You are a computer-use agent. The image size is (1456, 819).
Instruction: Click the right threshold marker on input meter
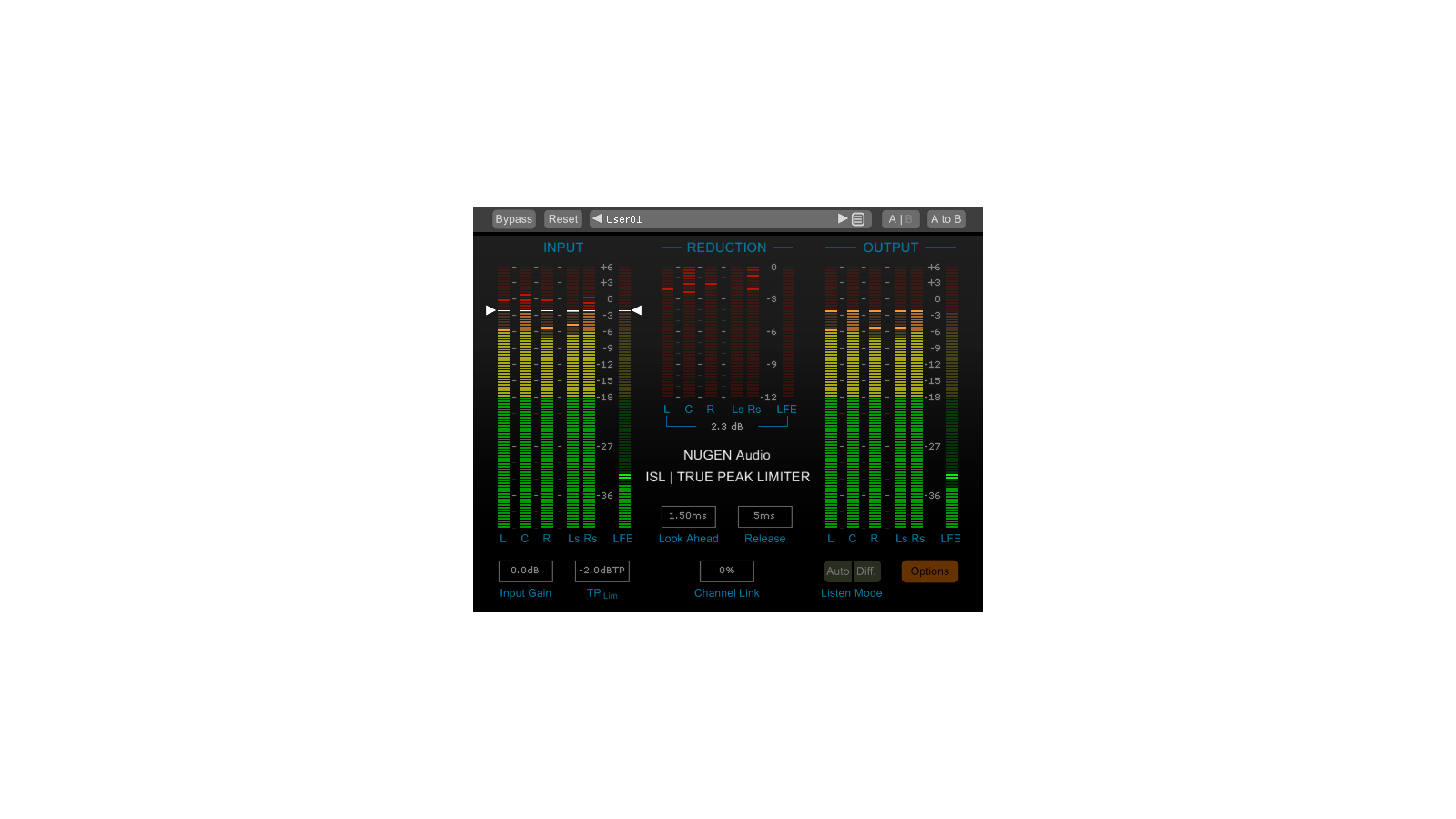point(637,310)
